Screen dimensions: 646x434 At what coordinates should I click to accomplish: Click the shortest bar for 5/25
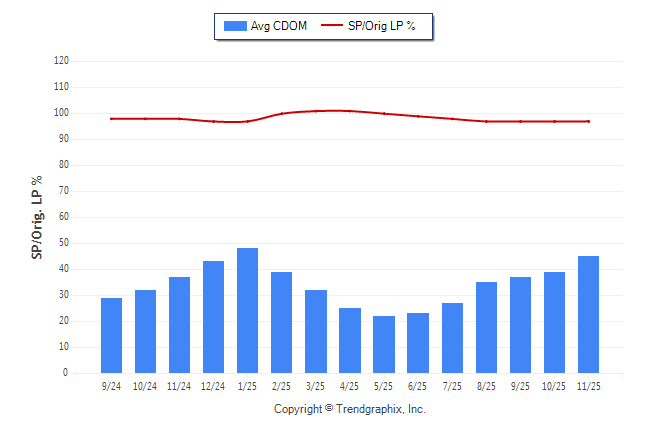[384, 345]
